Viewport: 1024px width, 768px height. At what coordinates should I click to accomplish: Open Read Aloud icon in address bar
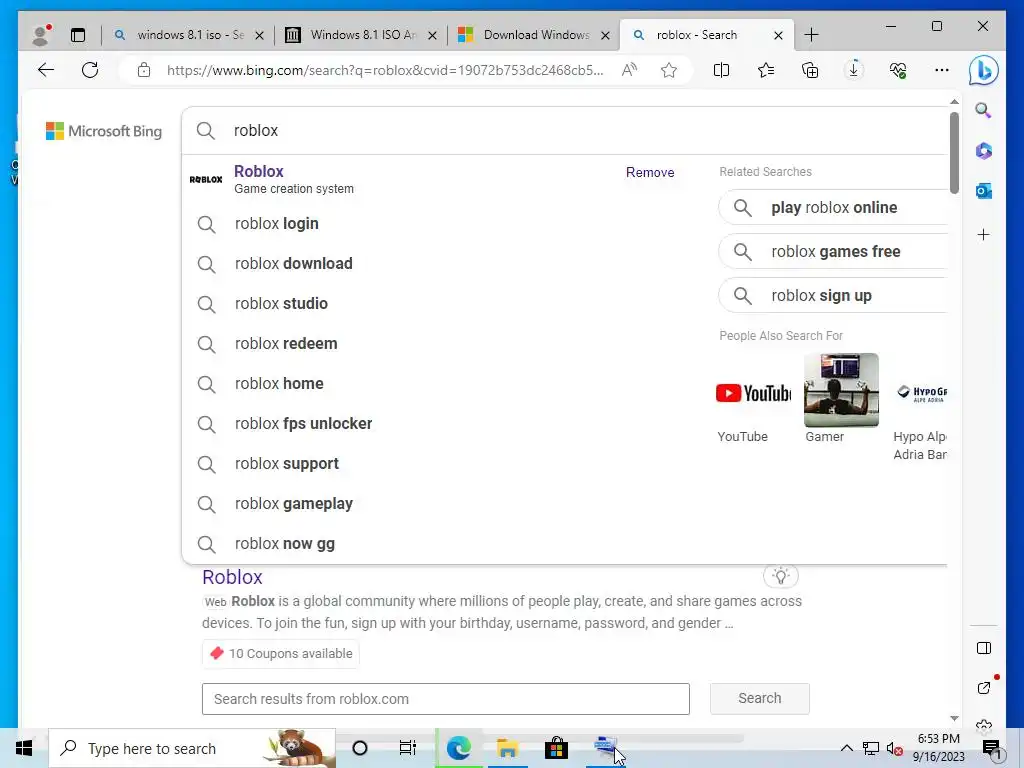tap(630, 70)
